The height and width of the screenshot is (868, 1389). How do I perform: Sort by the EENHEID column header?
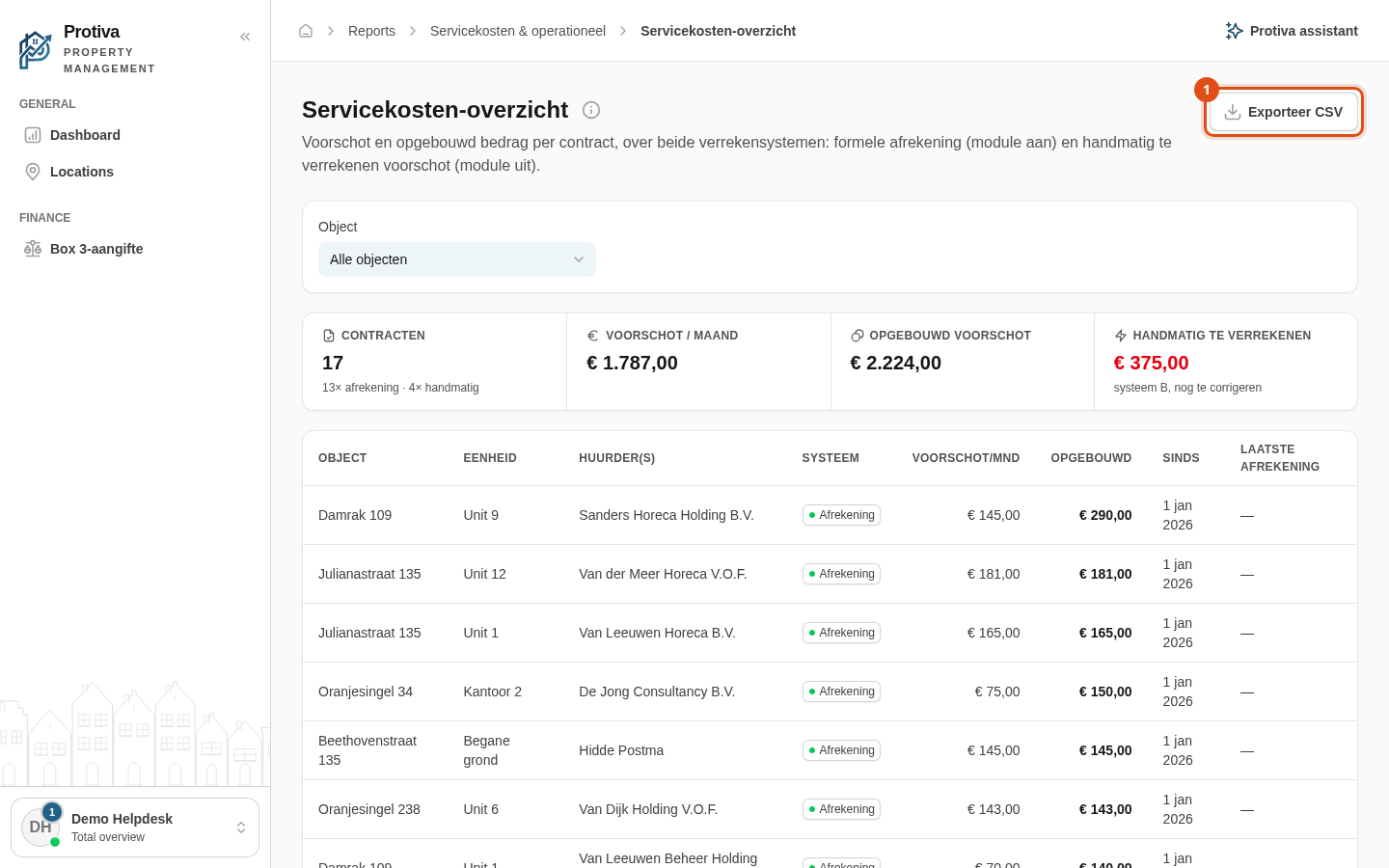pyautogui.click(x=490, y=458)
